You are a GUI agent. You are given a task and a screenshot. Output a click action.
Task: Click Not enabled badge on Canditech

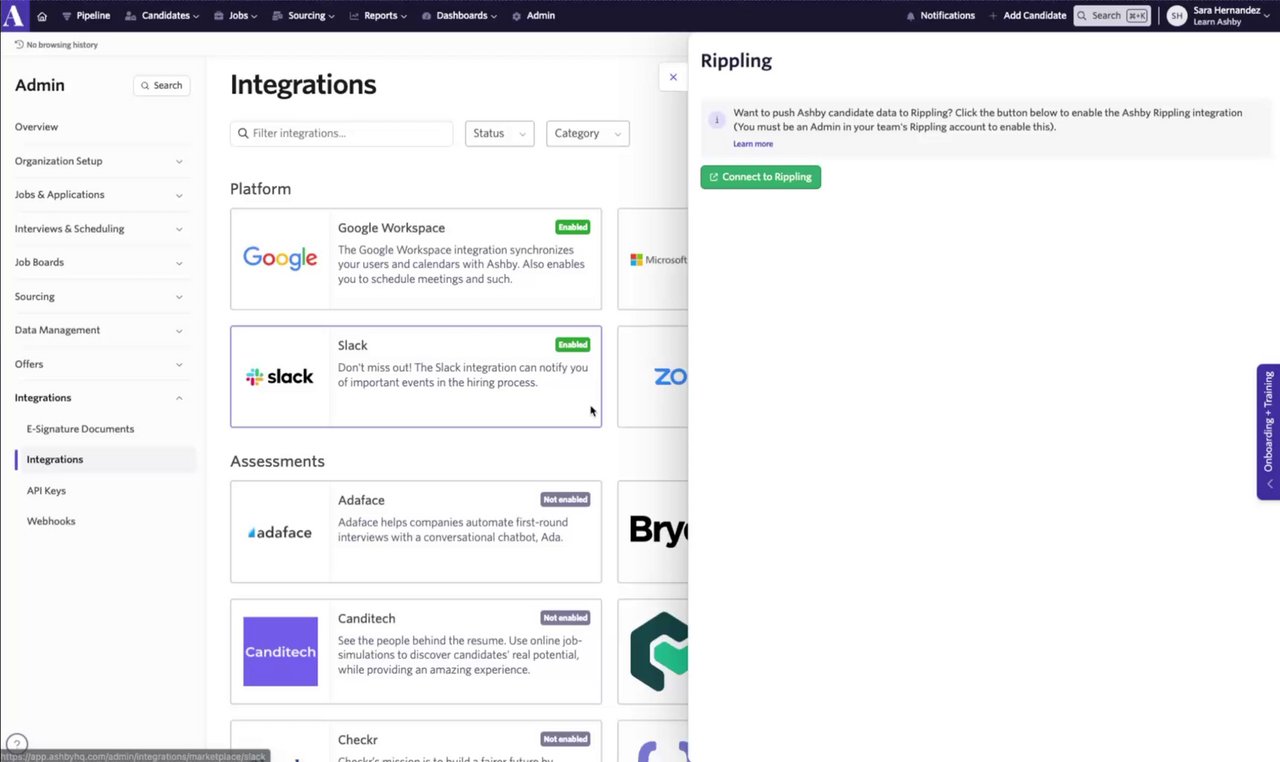565,618
